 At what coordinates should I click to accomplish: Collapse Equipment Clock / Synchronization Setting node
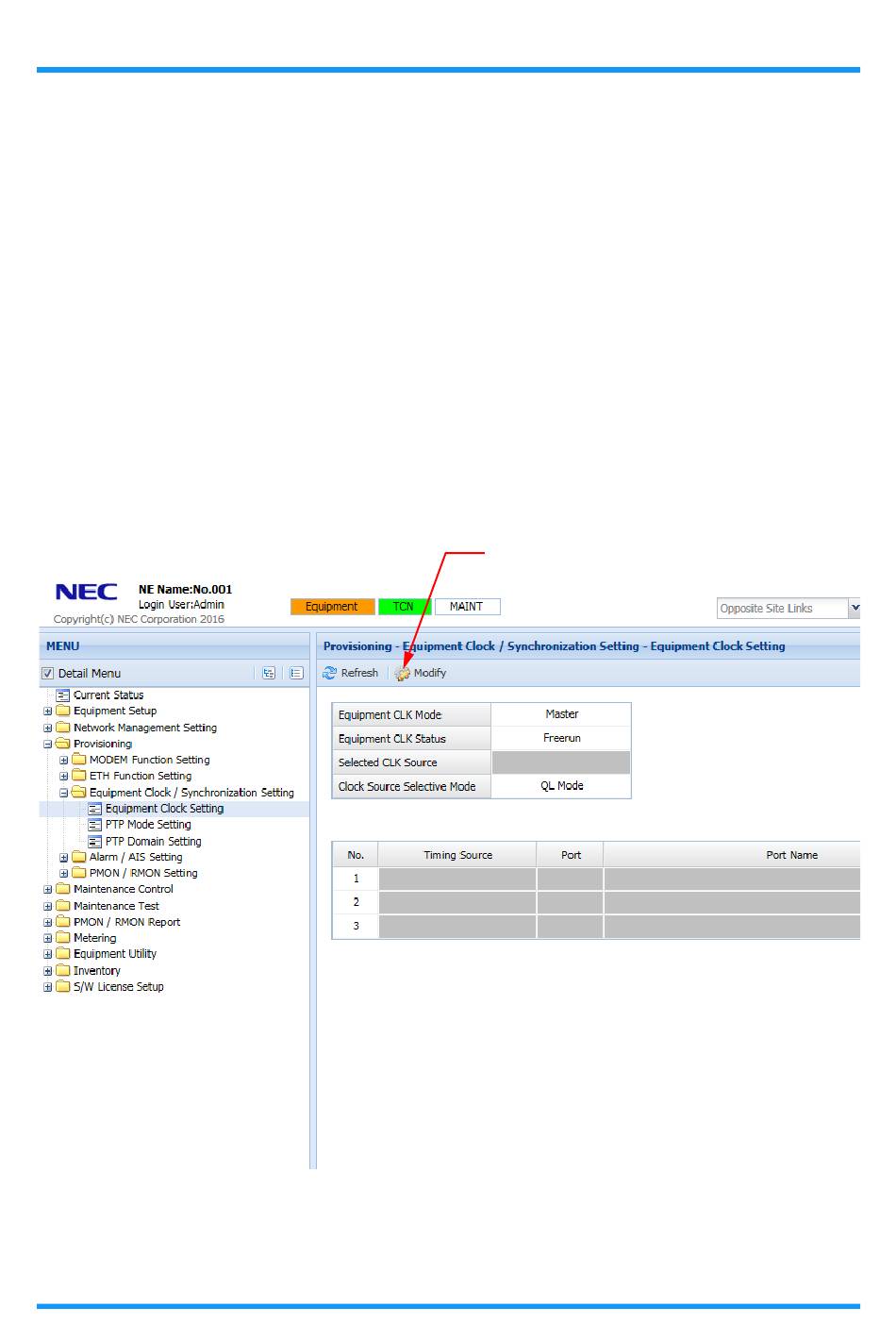pyautogui.click(x=64, y=793)
